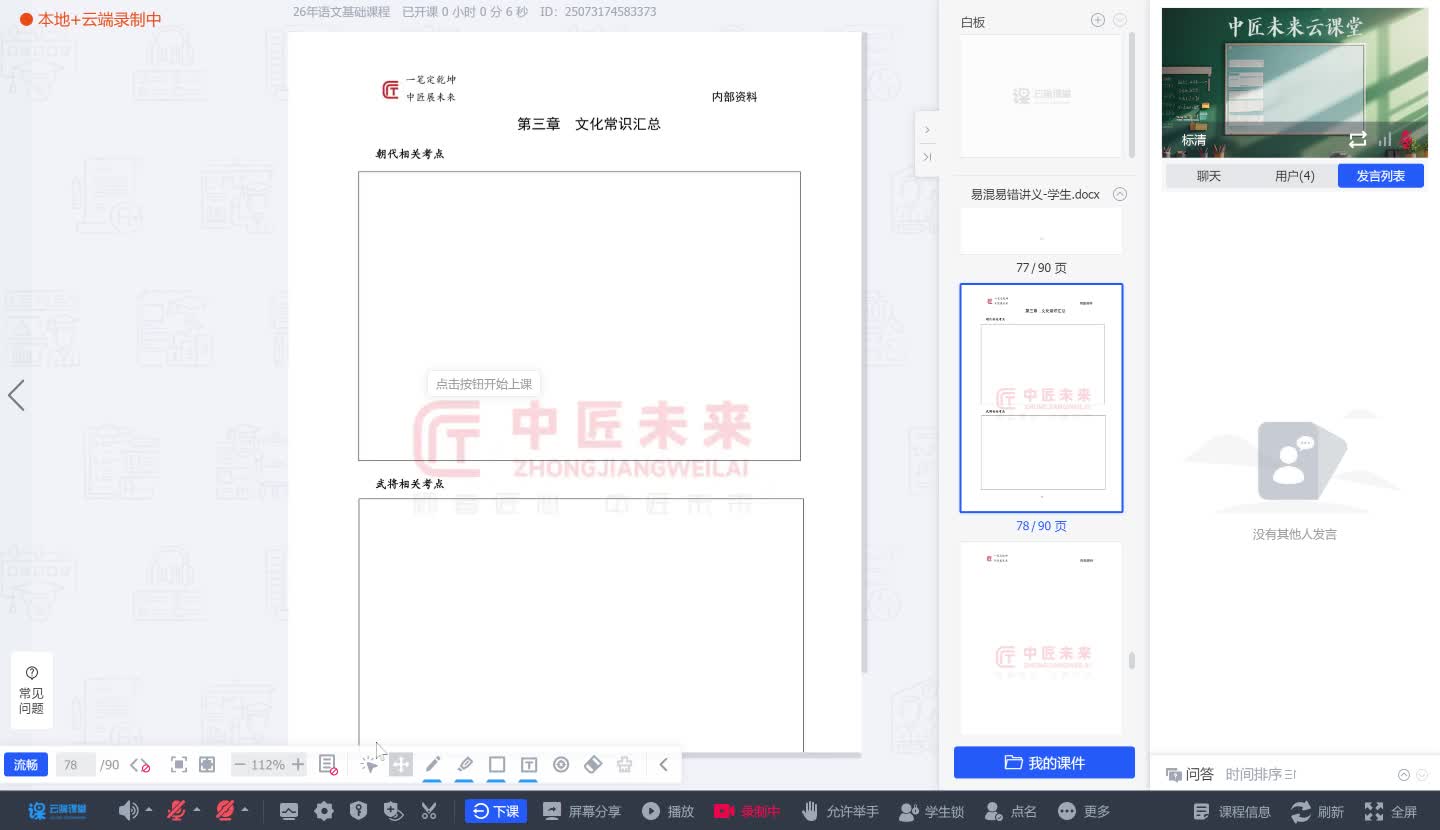The height and width of the screenshot is (830, 1440).
Task: Select the laser pointer tool
Action: (x=561, y=764)
